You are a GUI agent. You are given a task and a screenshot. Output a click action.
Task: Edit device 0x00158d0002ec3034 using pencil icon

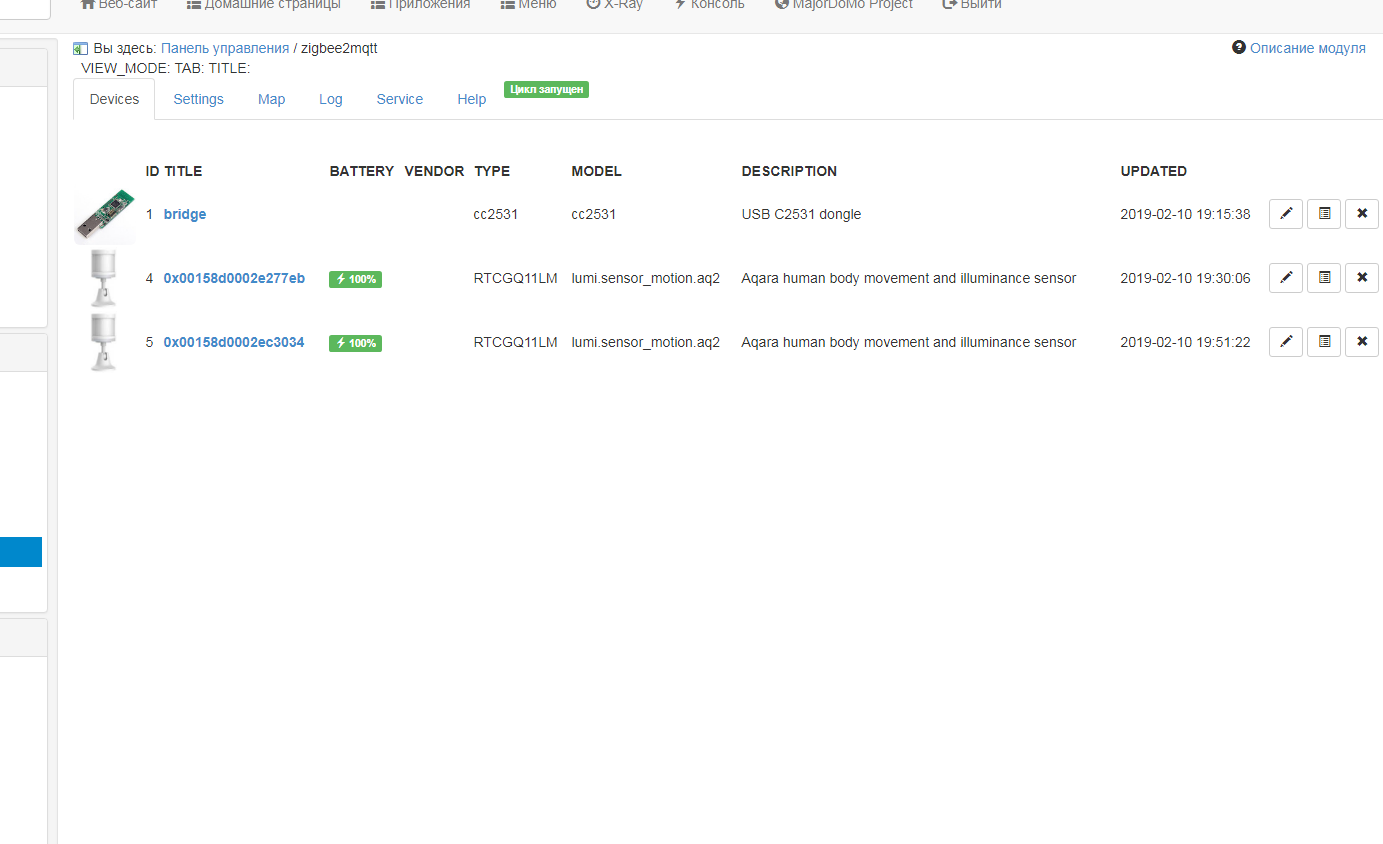click(x=1286, y=342)
